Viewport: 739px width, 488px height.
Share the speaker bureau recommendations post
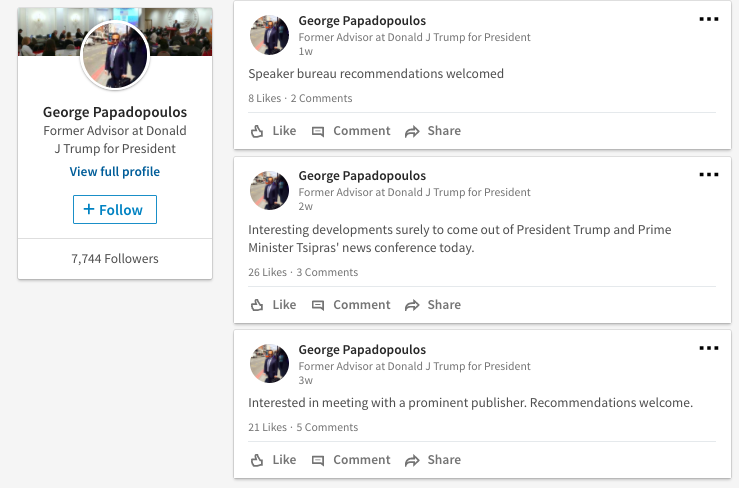tap(433, 131)
